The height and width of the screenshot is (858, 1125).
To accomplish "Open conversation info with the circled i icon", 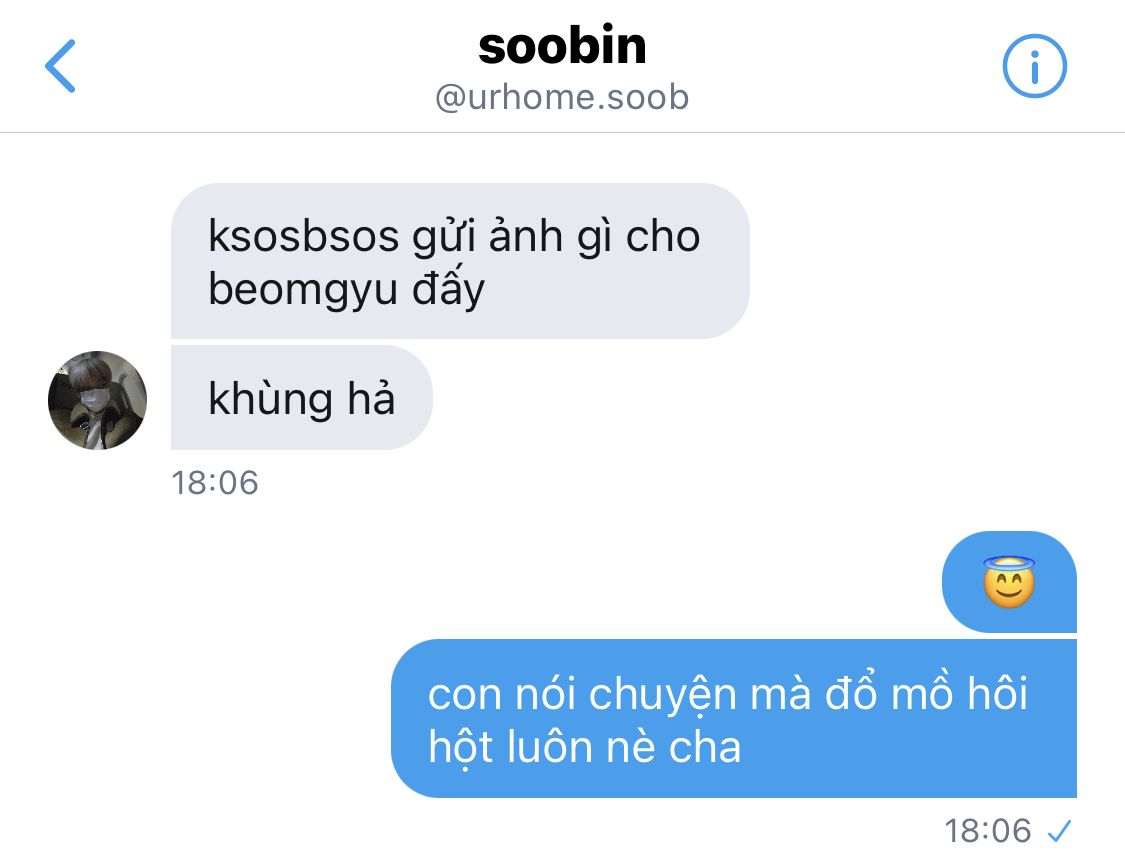I will tap(1034, 66).
